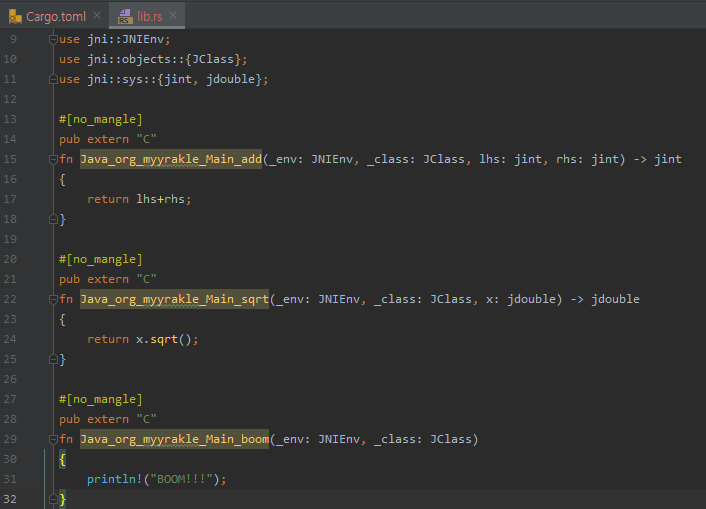Click the #[no_mangle] attribute on line 20

pyautogui.click(x=101, y=259)
